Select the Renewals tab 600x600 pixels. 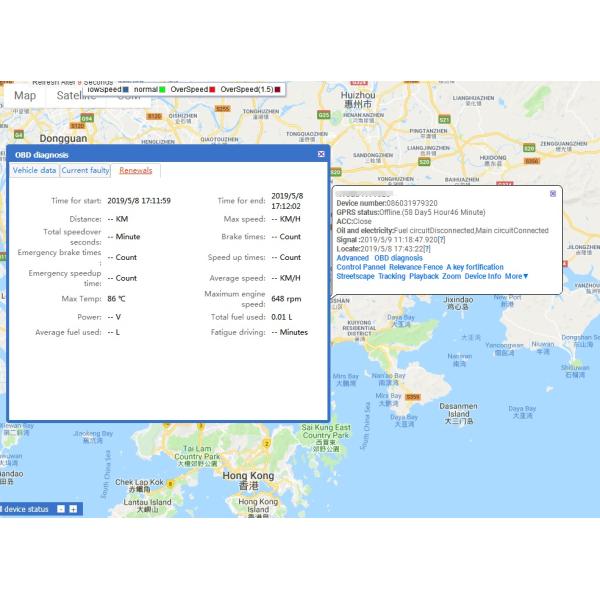pos(135,171)
